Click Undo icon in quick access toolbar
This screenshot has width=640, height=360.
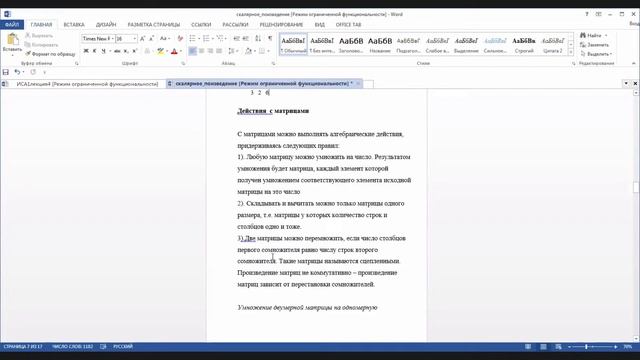(17, 72)
